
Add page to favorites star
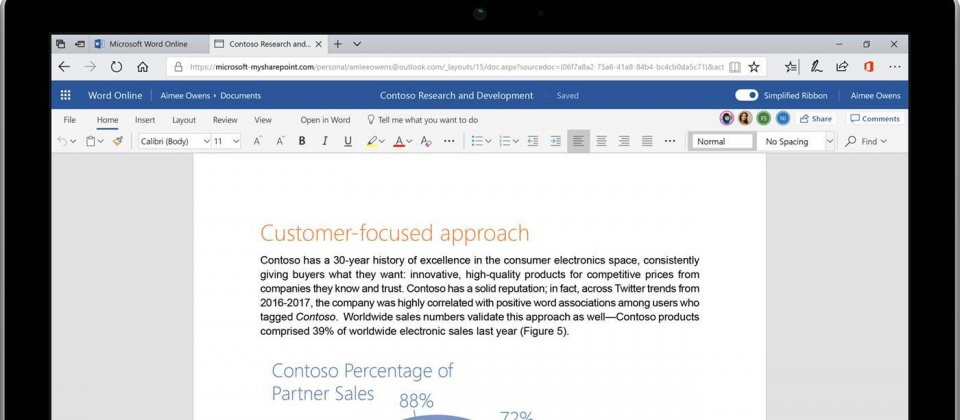754,67
